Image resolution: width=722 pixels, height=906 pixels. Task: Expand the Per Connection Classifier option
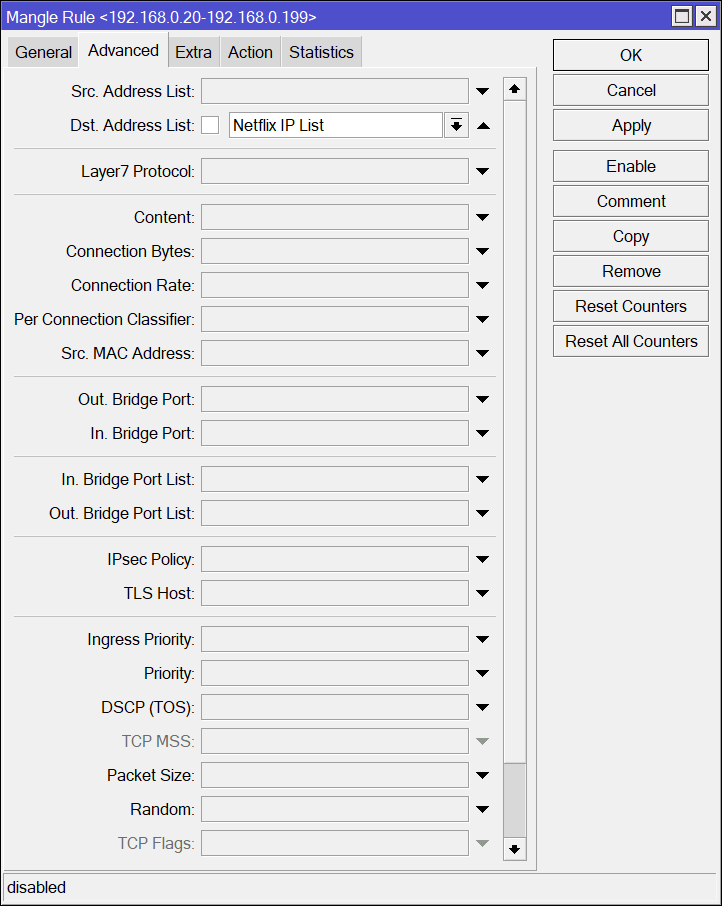[x=483, y=319]
